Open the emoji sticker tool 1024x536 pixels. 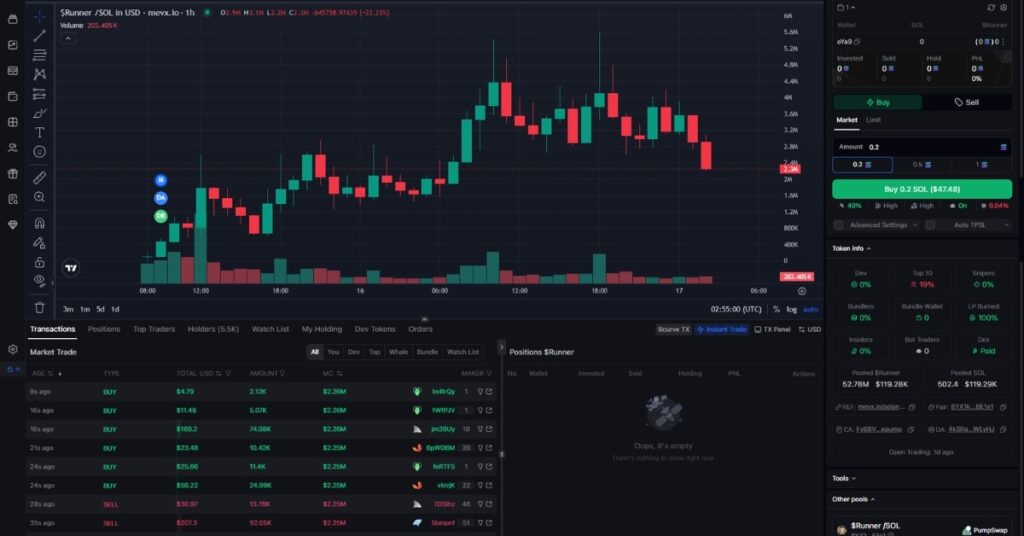coord(39,151)
